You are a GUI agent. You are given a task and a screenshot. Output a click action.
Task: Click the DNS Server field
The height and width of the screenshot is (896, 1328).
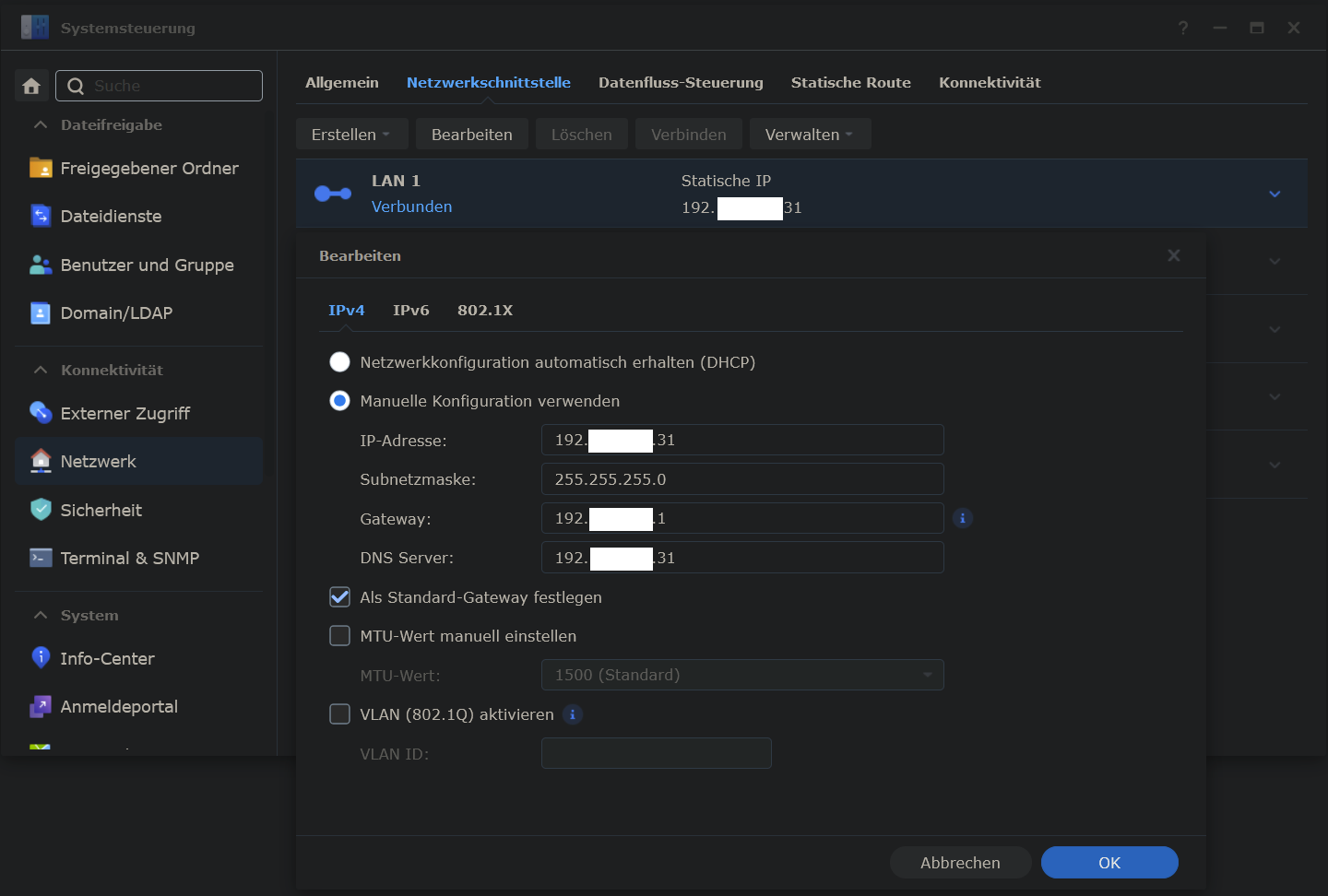[742, 558]
